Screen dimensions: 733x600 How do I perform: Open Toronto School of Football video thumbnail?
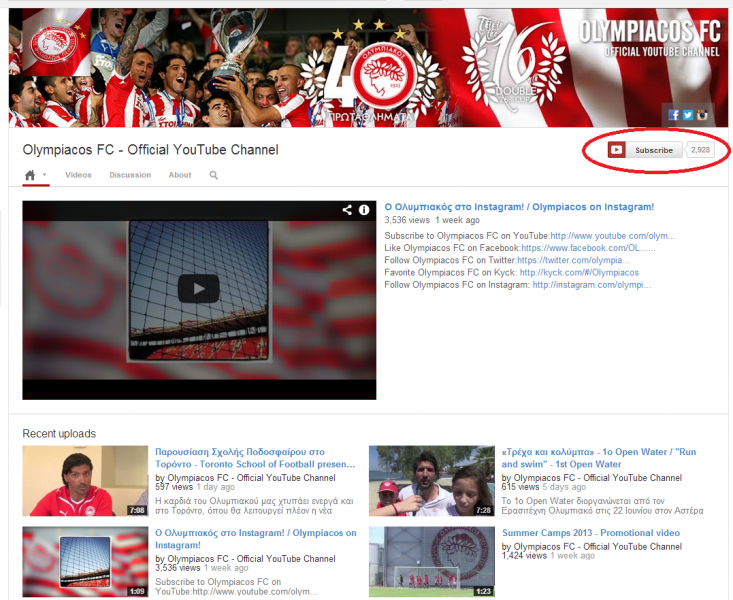tap(85, 481)
